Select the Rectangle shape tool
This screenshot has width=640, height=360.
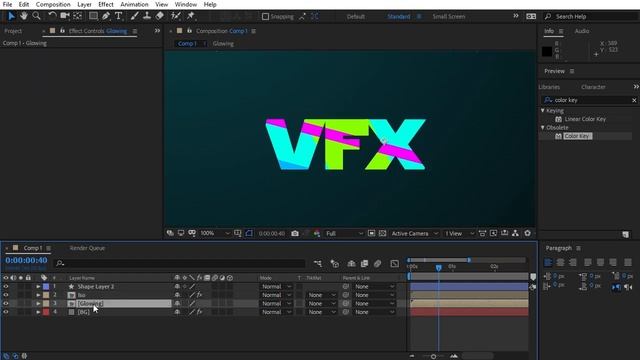pos(93,16)
